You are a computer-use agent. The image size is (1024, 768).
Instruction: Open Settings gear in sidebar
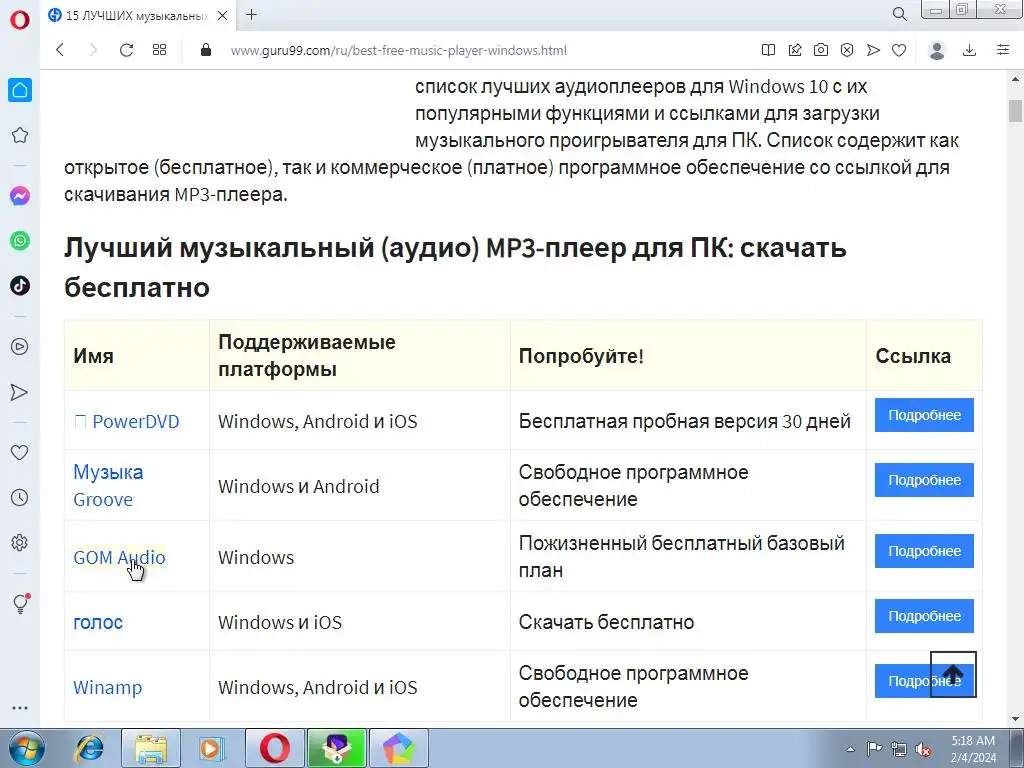[x=20, y=542]
